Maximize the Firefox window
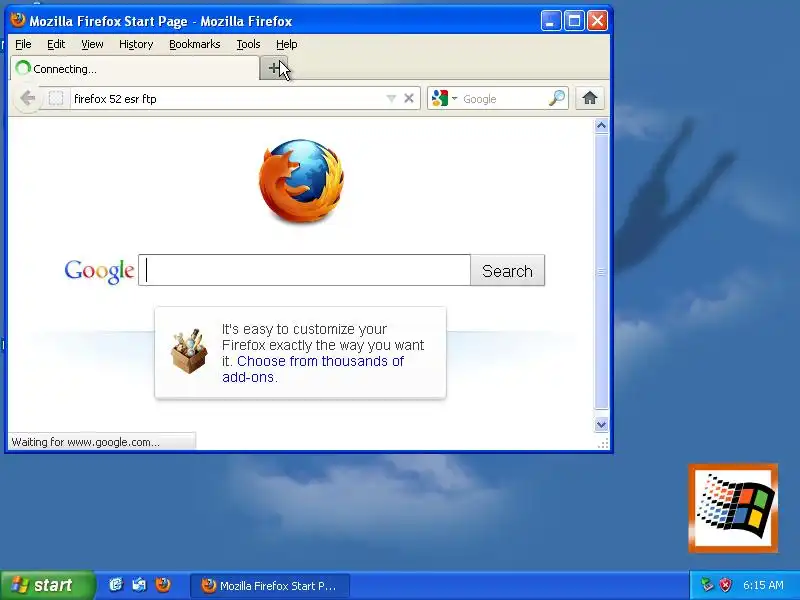The height and width of the screenshot is (600, 800). (x=574, y=21)
